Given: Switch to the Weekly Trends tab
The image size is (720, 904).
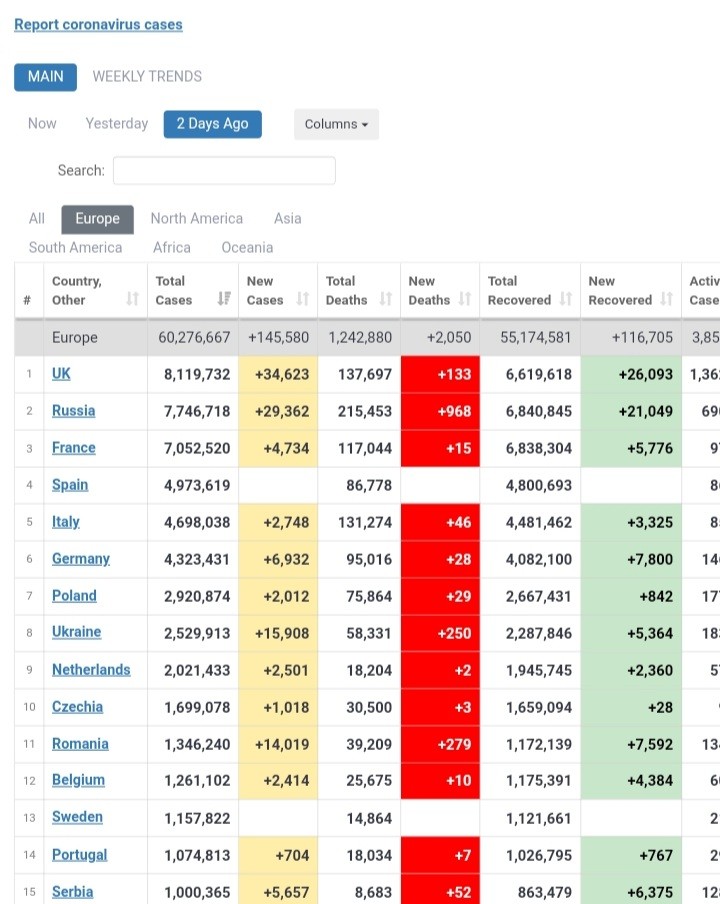Looking at the screenshot, I should tap(147, 76).
